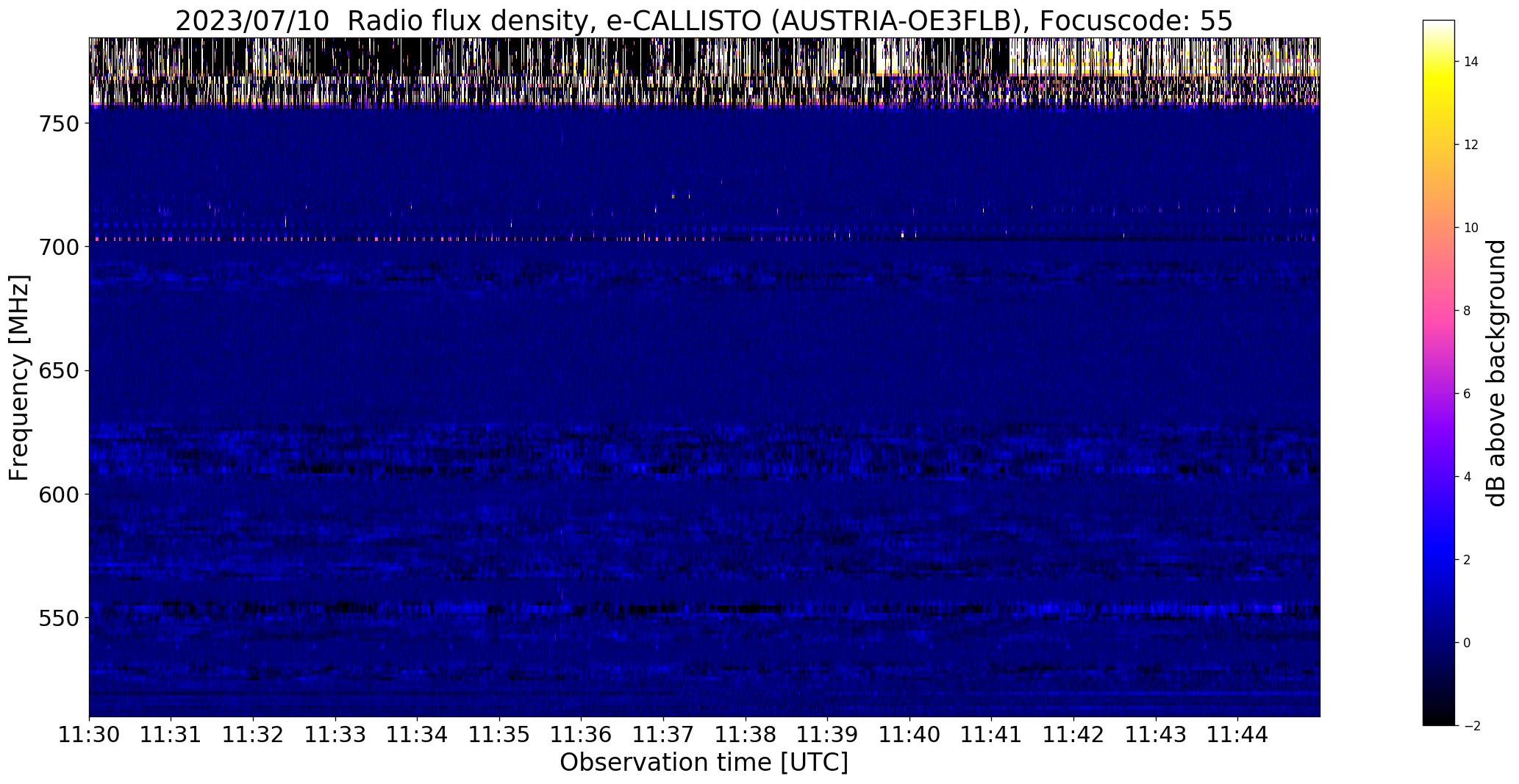Screen dimensions: 1519x784
Task: Click the 550 MHz frequency tick label
Action: point(58,618)
